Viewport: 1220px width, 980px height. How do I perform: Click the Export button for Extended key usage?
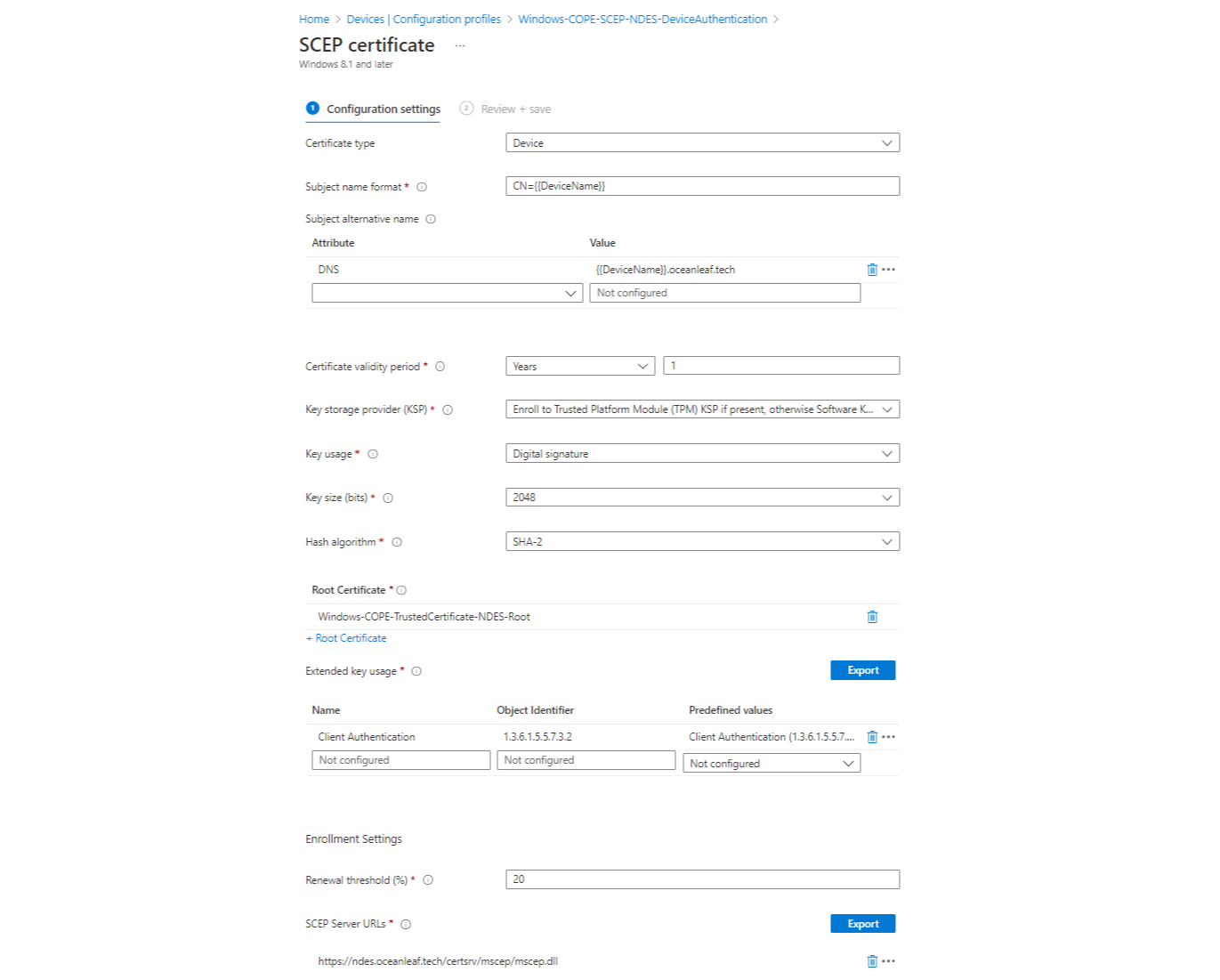(862, 669)
